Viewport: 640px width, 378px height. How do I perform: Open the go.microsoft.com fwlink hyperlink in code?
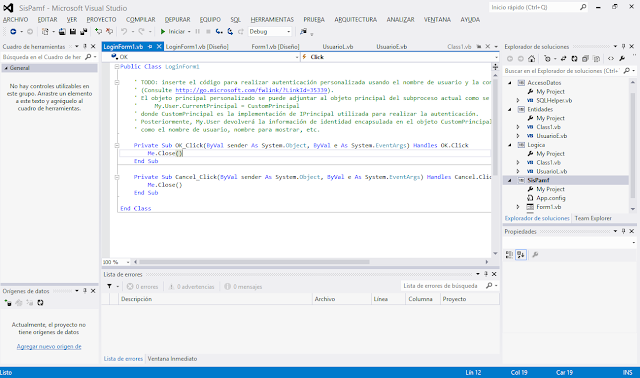coord(251,90)
